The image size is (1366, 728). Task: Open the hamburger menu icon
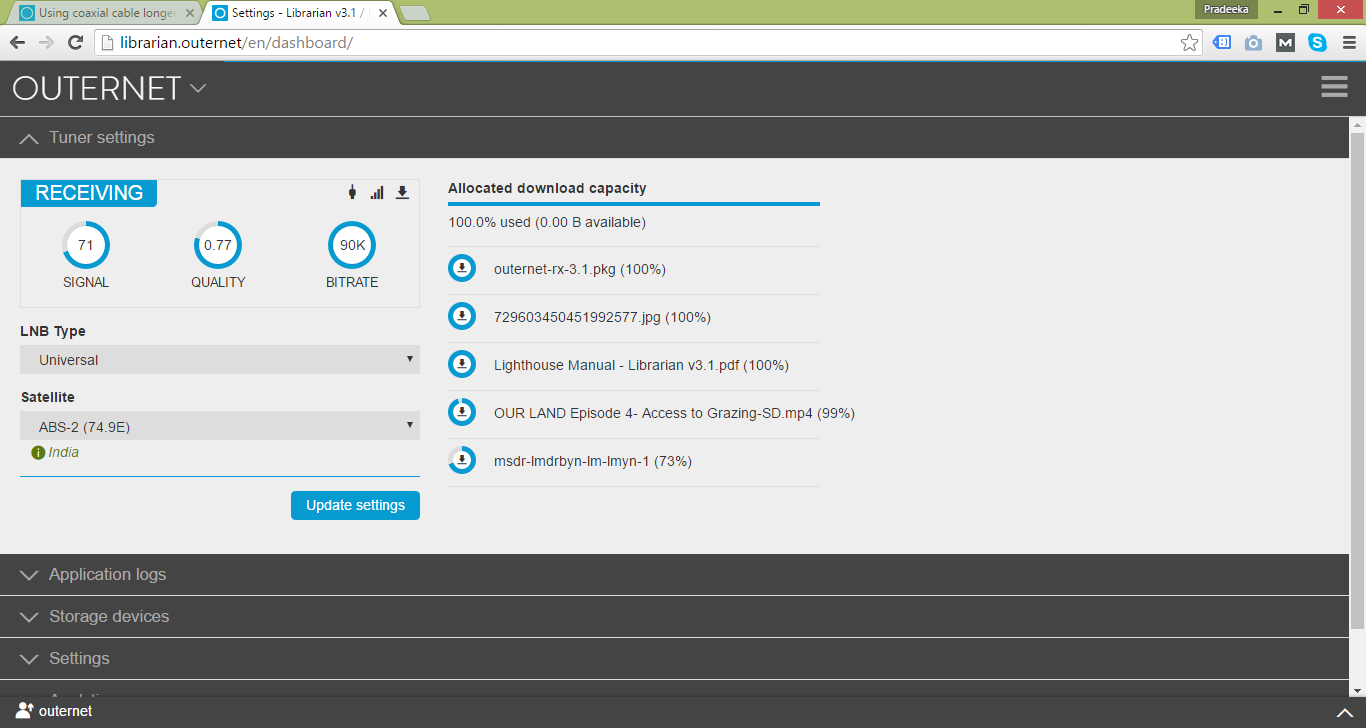(1334, 87)
